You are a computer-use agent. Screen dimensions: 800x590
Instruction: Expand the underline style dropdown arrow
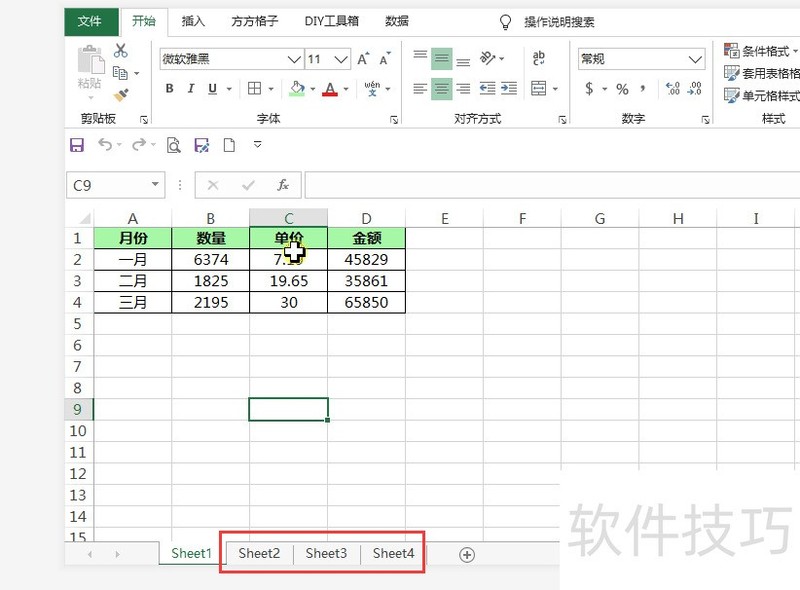click(230, 89)
